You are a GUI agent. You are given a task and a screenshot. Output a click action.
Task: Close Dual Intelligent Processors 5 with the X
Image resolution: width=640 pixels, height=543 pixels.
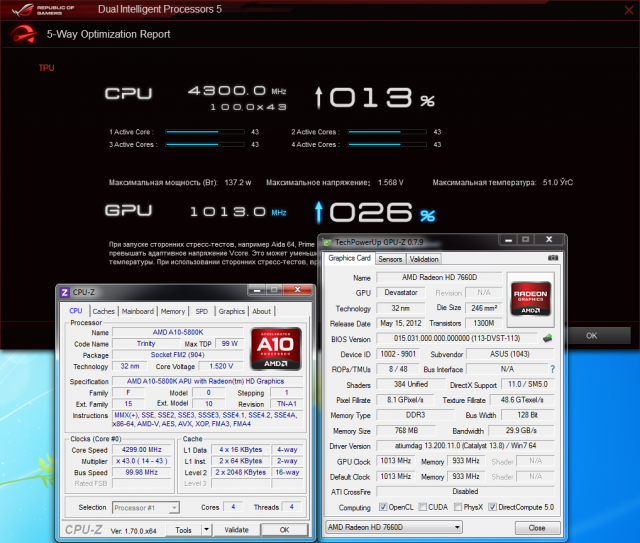click(x=629, y=10)
